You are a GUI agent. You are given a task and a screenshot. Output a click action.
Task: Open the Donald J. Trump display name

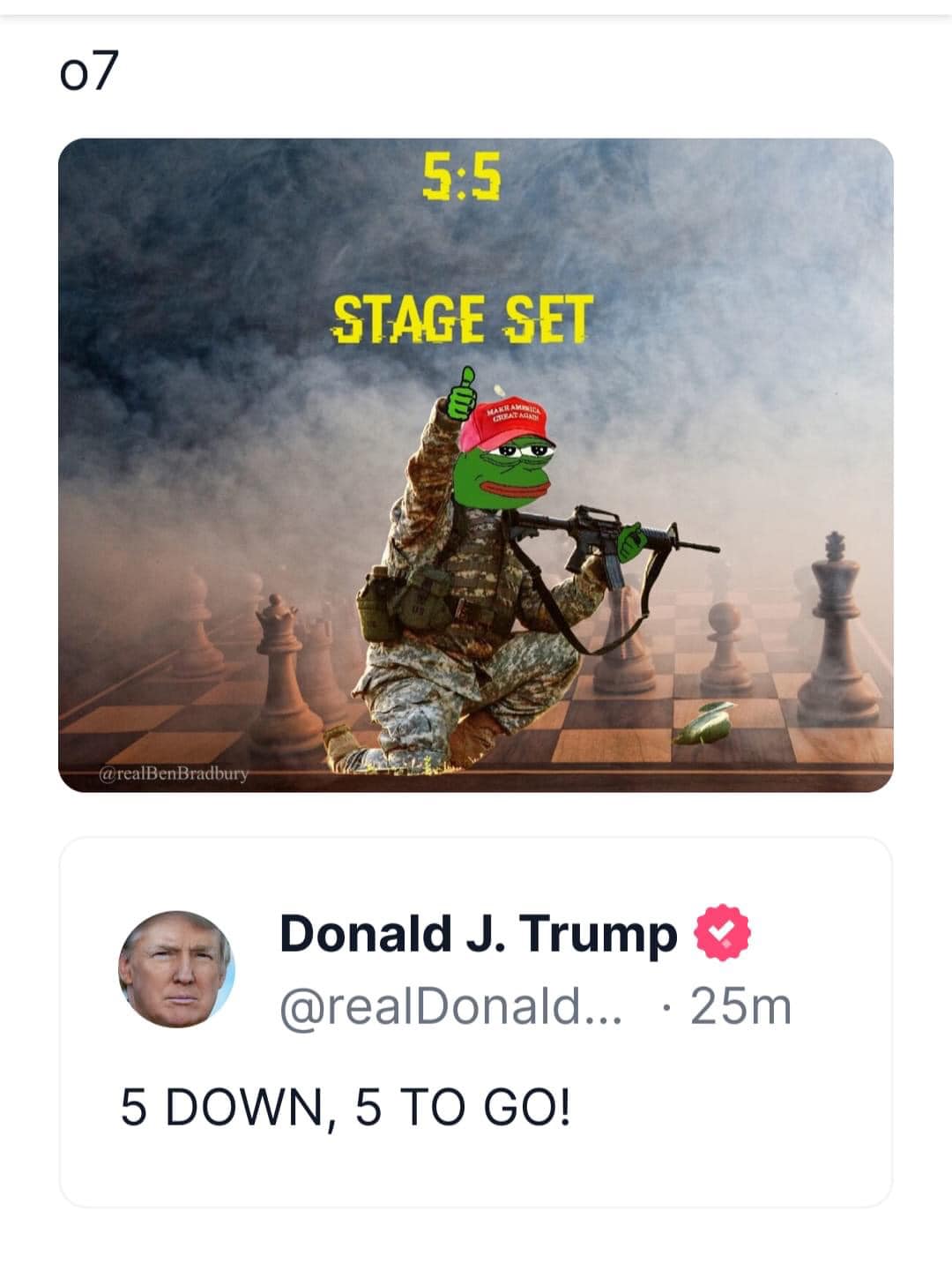click(479, 933)
